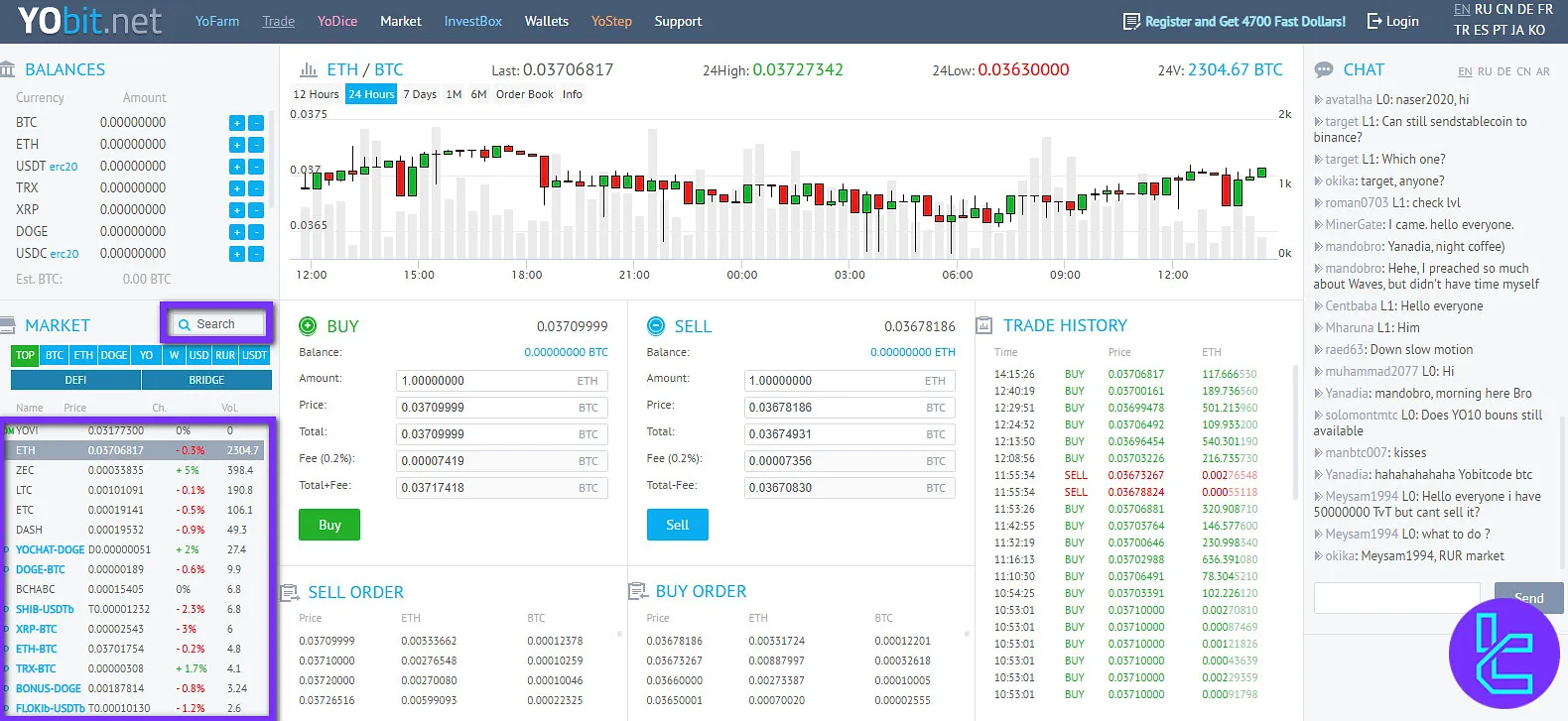Click the Buy Amount input field

(x=501, y=381)
